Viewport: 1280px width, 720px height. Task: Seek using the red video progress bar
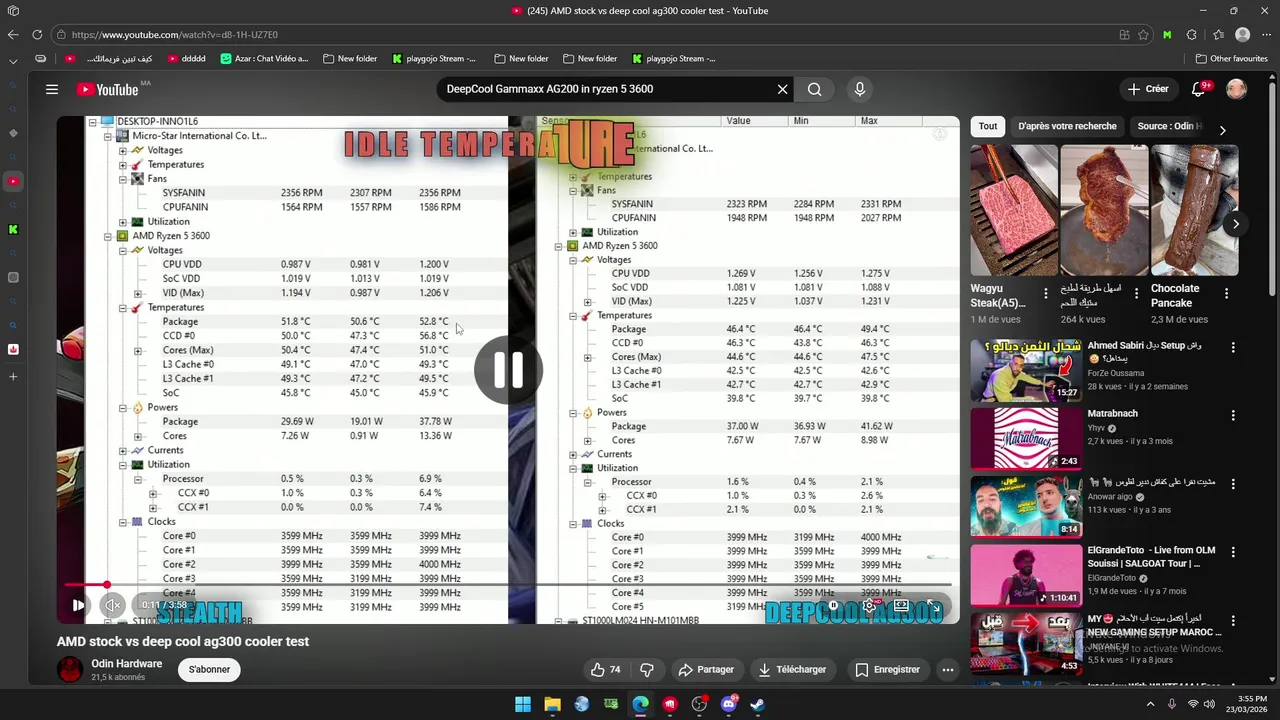coord(508,585)
